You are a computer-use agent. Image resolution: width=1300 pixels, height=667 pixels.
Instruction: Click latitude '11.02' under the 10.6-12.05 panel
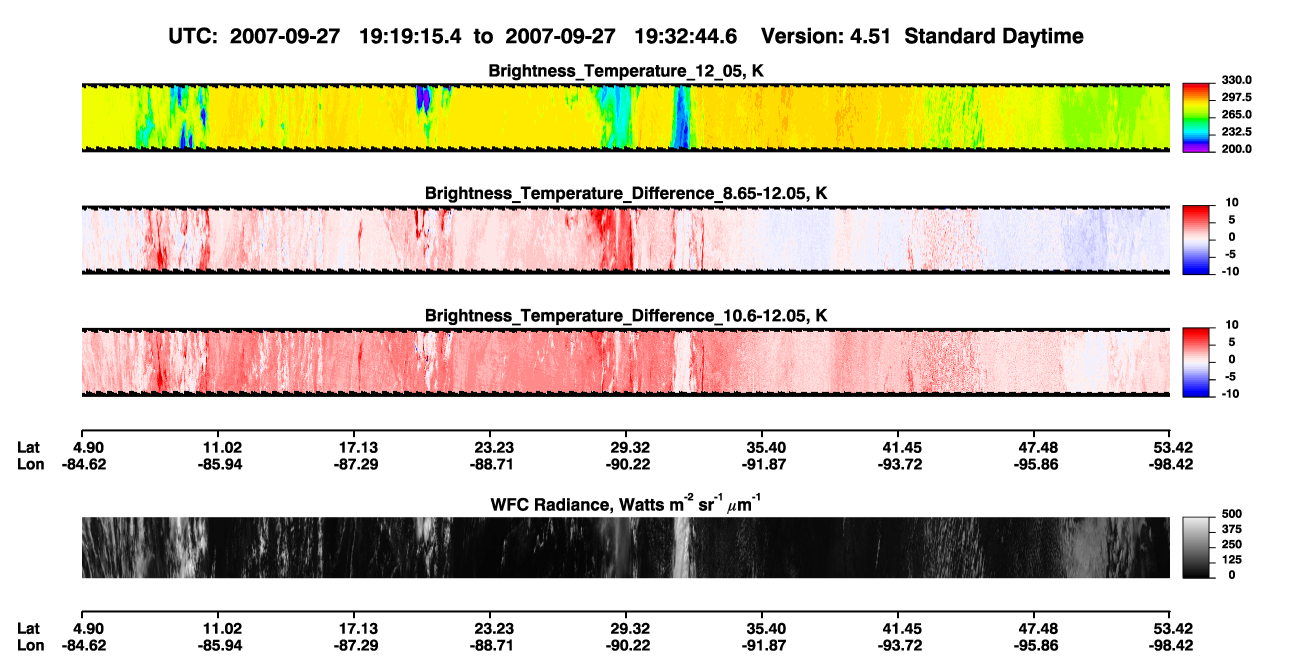221,447
